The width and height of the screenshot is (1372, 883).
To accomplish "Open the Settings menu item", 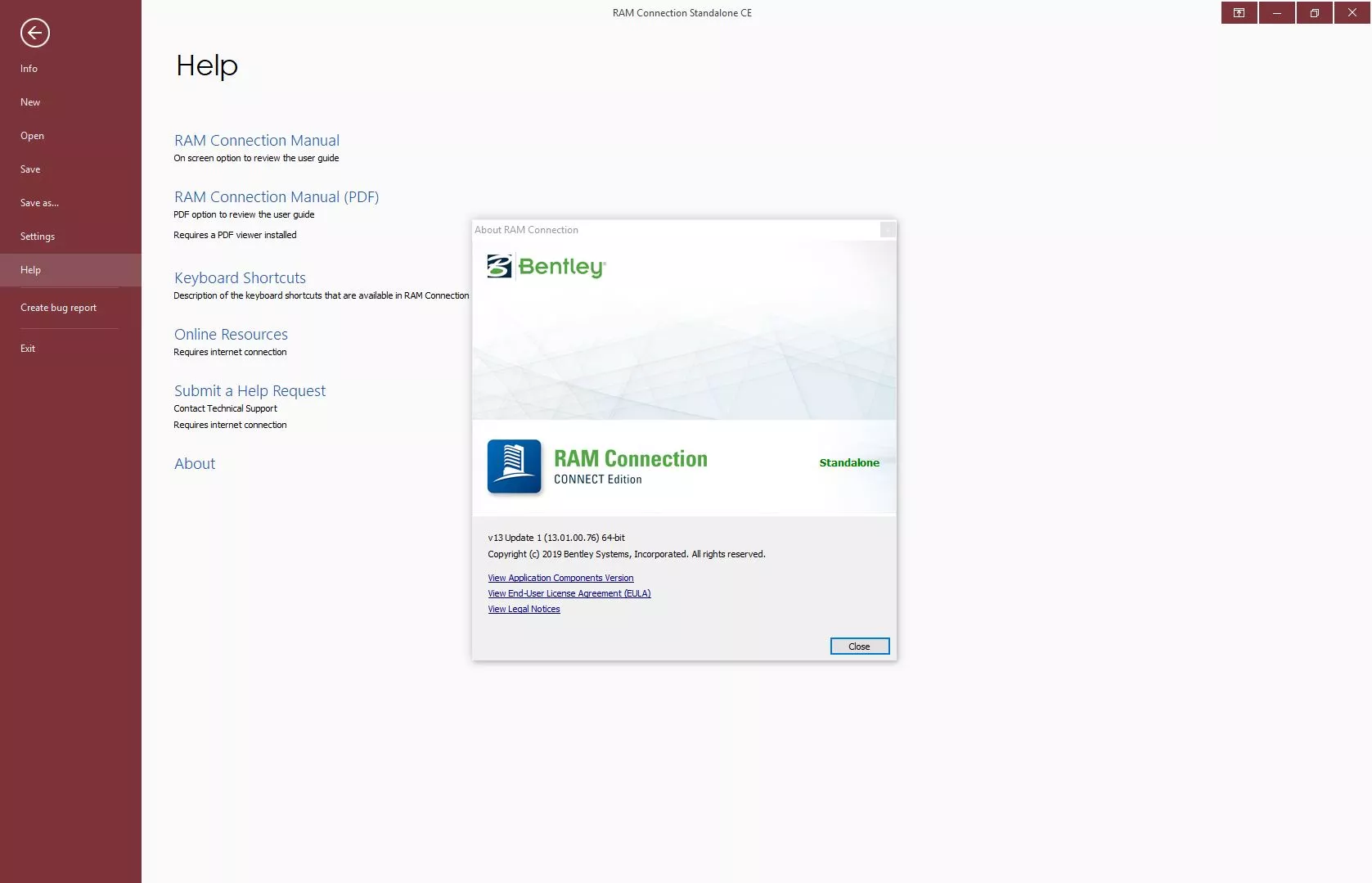I will [38, 237].
